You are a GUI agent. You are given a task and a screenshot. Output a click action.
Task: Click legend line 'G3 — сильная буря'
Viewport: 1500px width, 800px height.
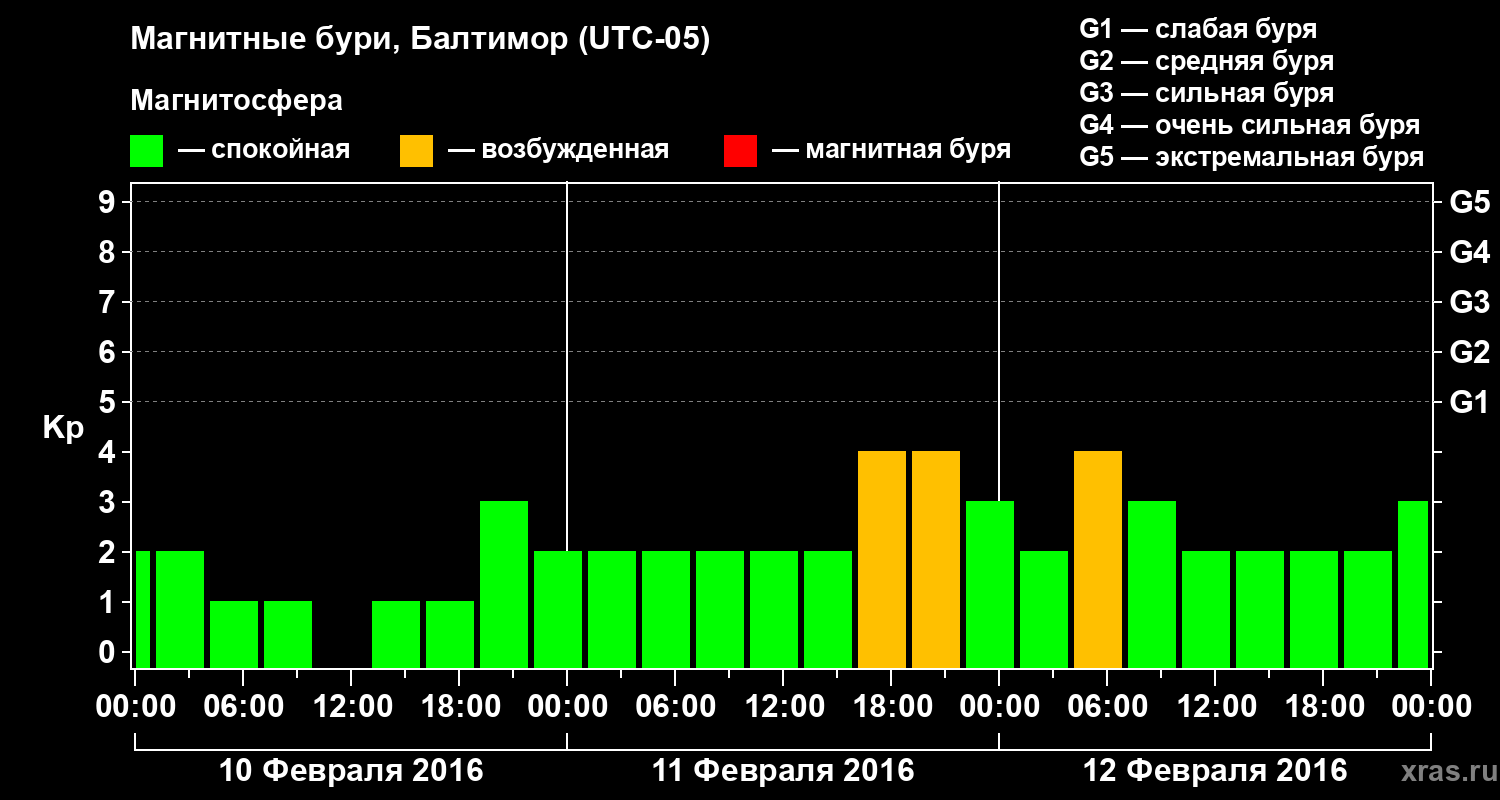point(1207,93)
